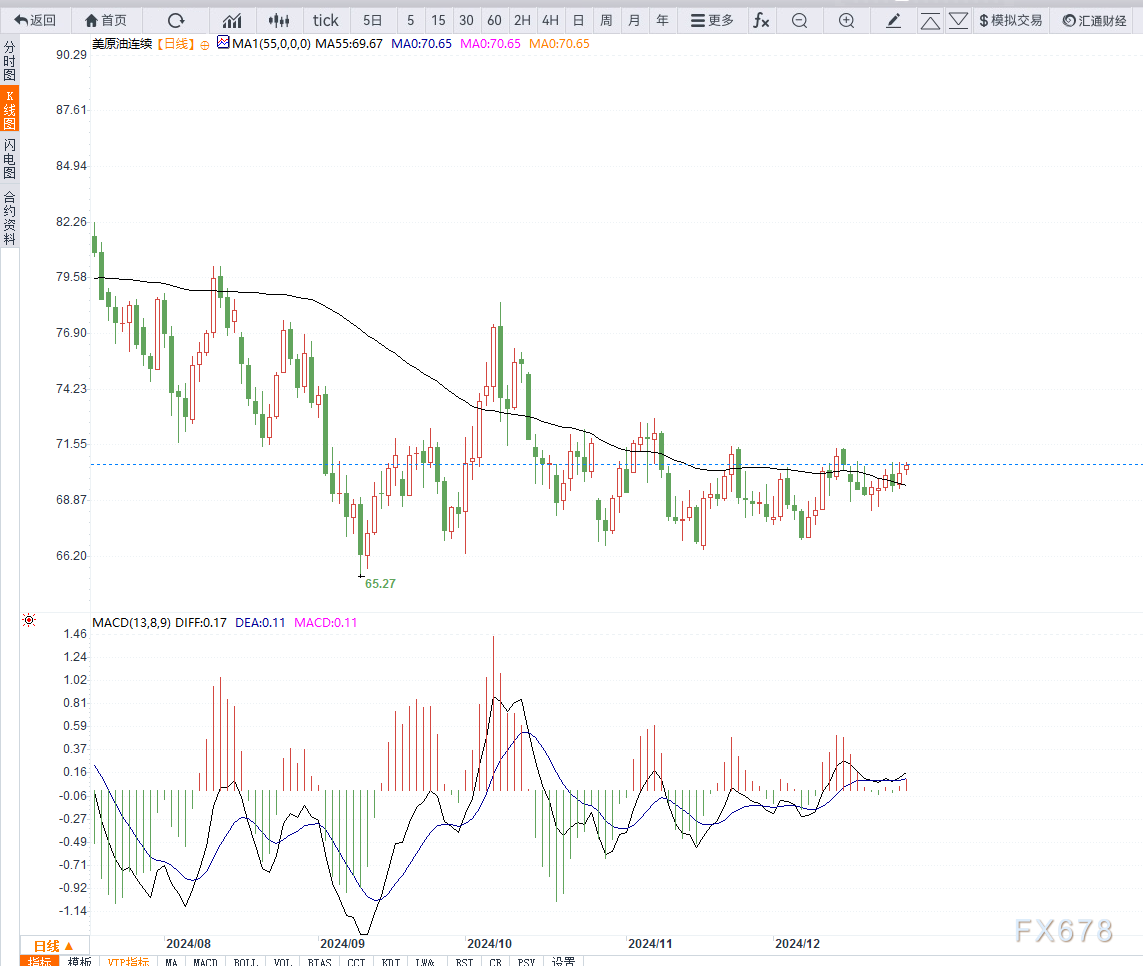Image resolution: width=1143 pixels, height=966 pixels.
Task: Select the pencil drawing tool
Action: coord(894,20)
